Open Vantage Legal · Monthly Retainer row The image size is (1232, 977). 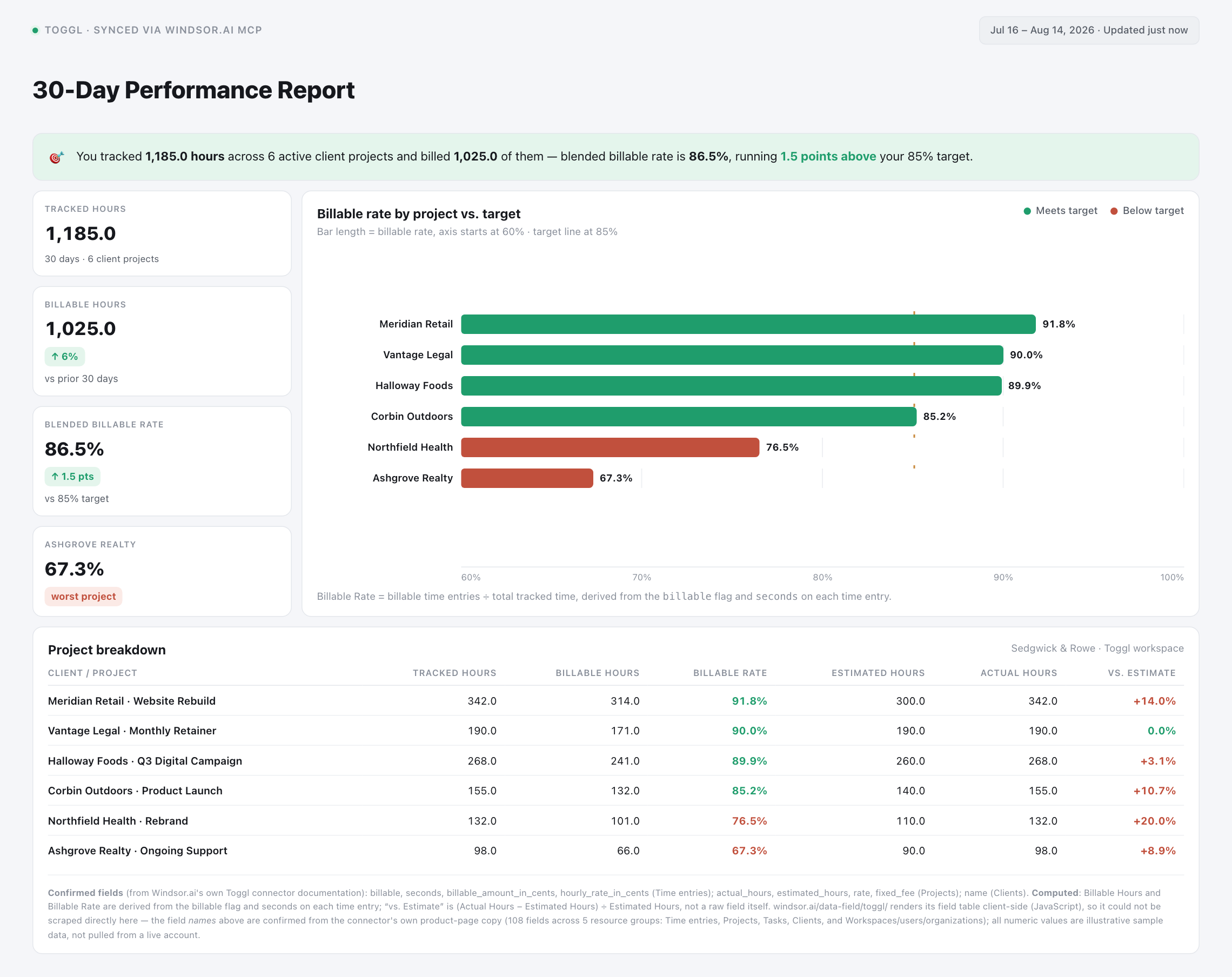click(615, 731)
